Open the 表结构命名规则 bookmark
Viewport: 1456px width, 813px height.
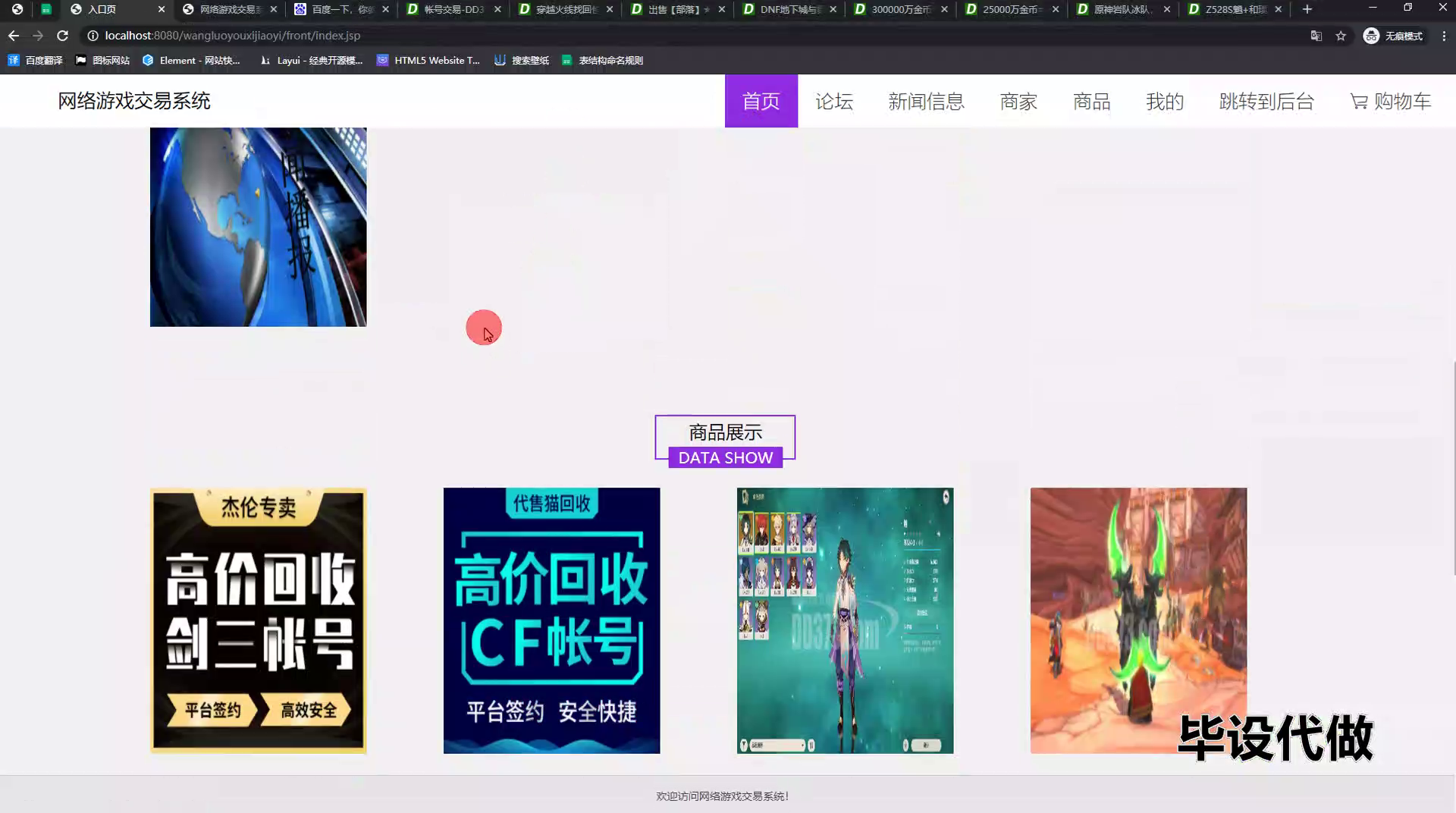(x=602, y=61)
